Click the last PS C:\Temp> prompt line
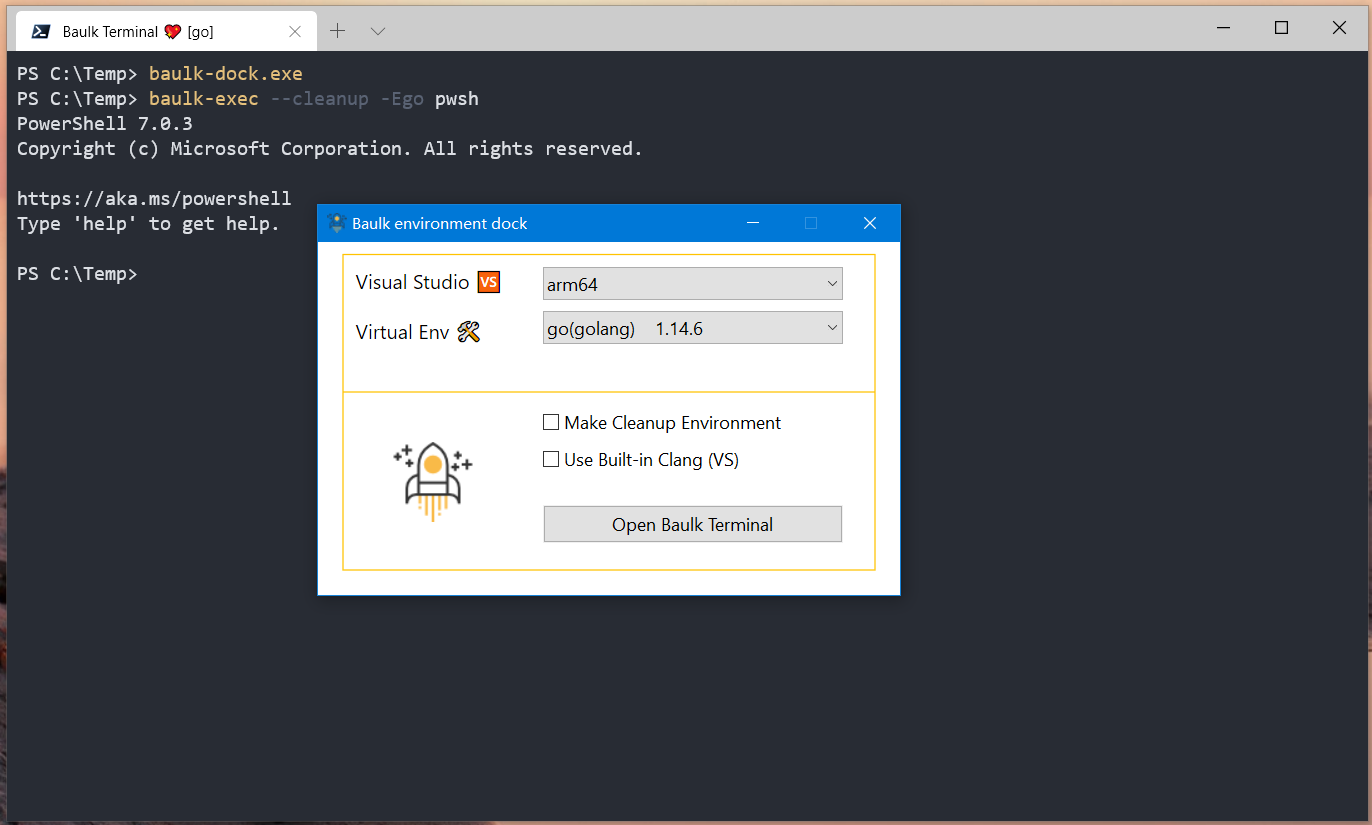 (x=77, y=273)
